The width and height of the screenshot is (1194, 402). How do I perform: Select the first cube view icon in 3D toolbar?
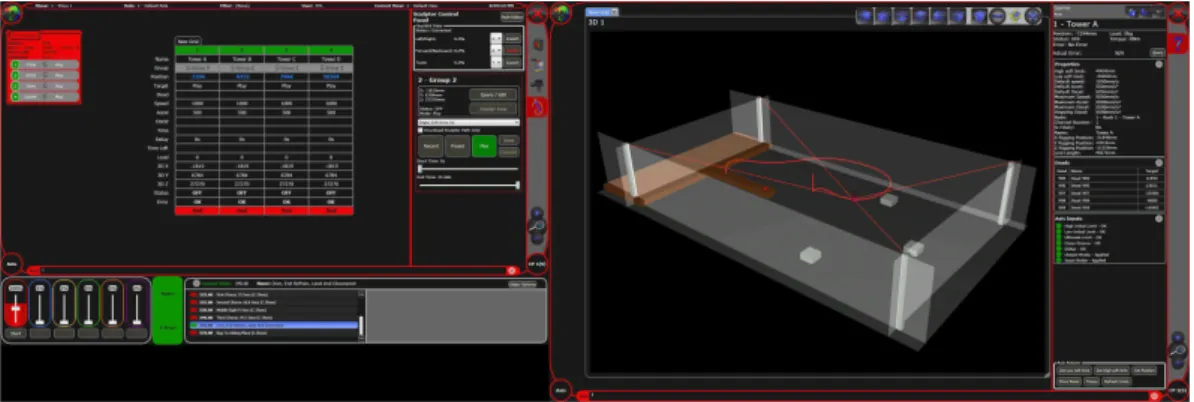pos(865,15)
